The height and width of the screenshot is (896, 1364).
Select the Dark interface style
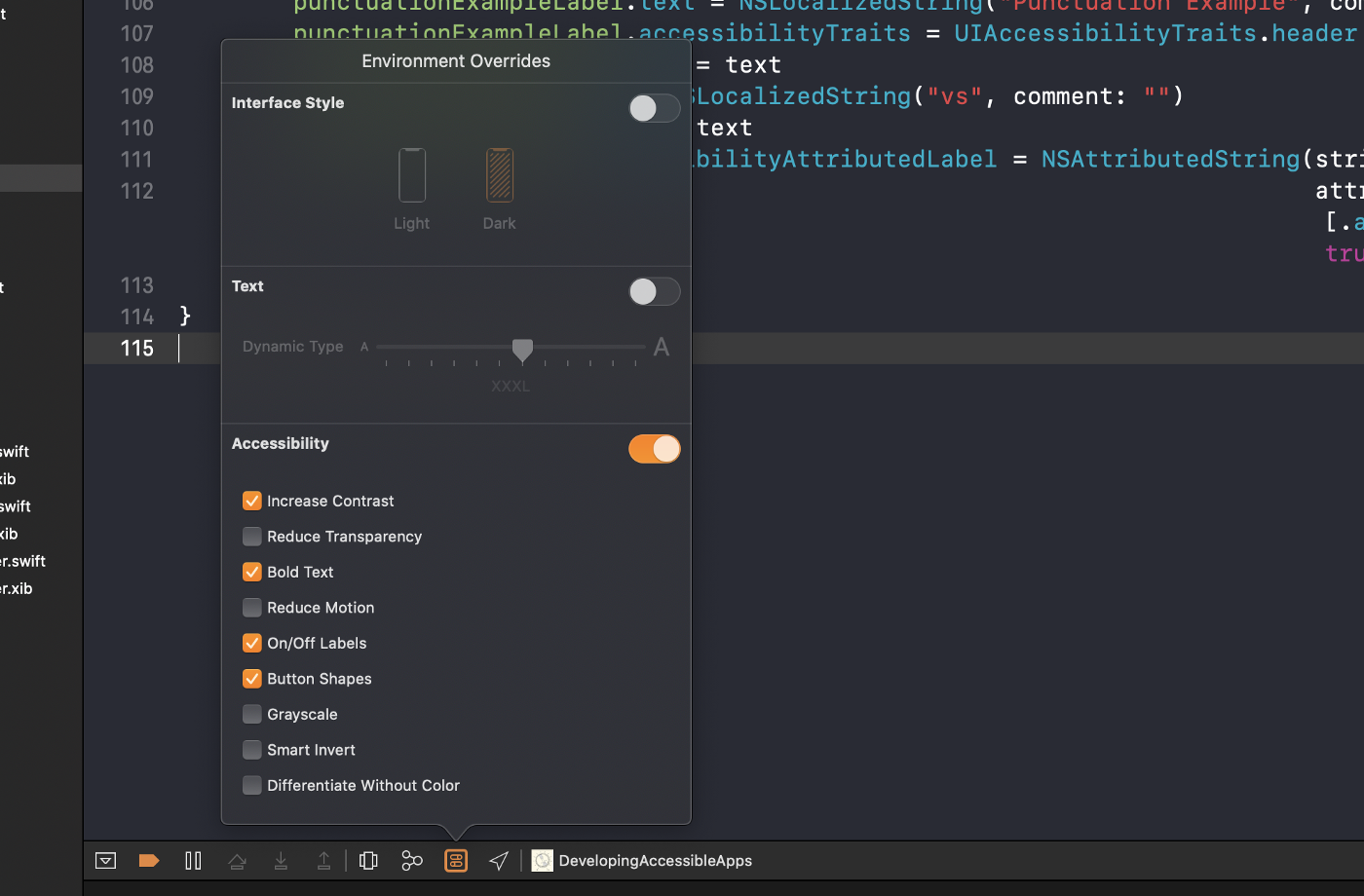point(500,175)
